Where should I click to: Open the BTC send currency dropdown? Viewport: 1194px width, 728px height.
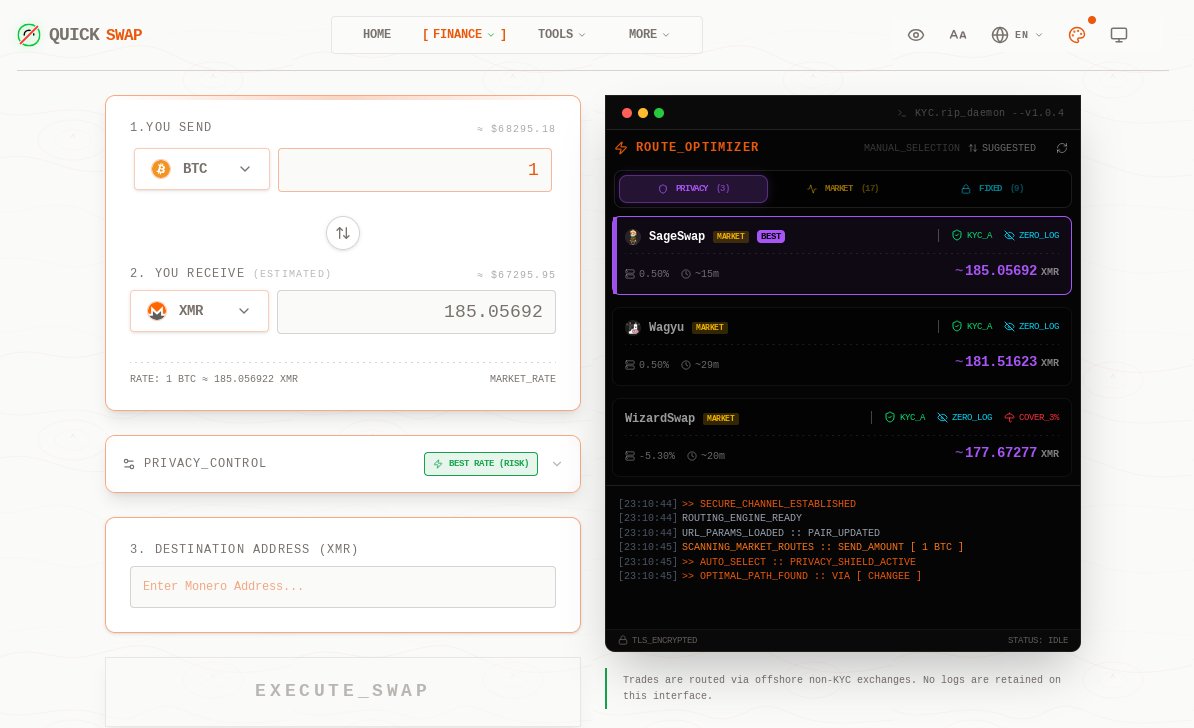click(x=202, y=169)
